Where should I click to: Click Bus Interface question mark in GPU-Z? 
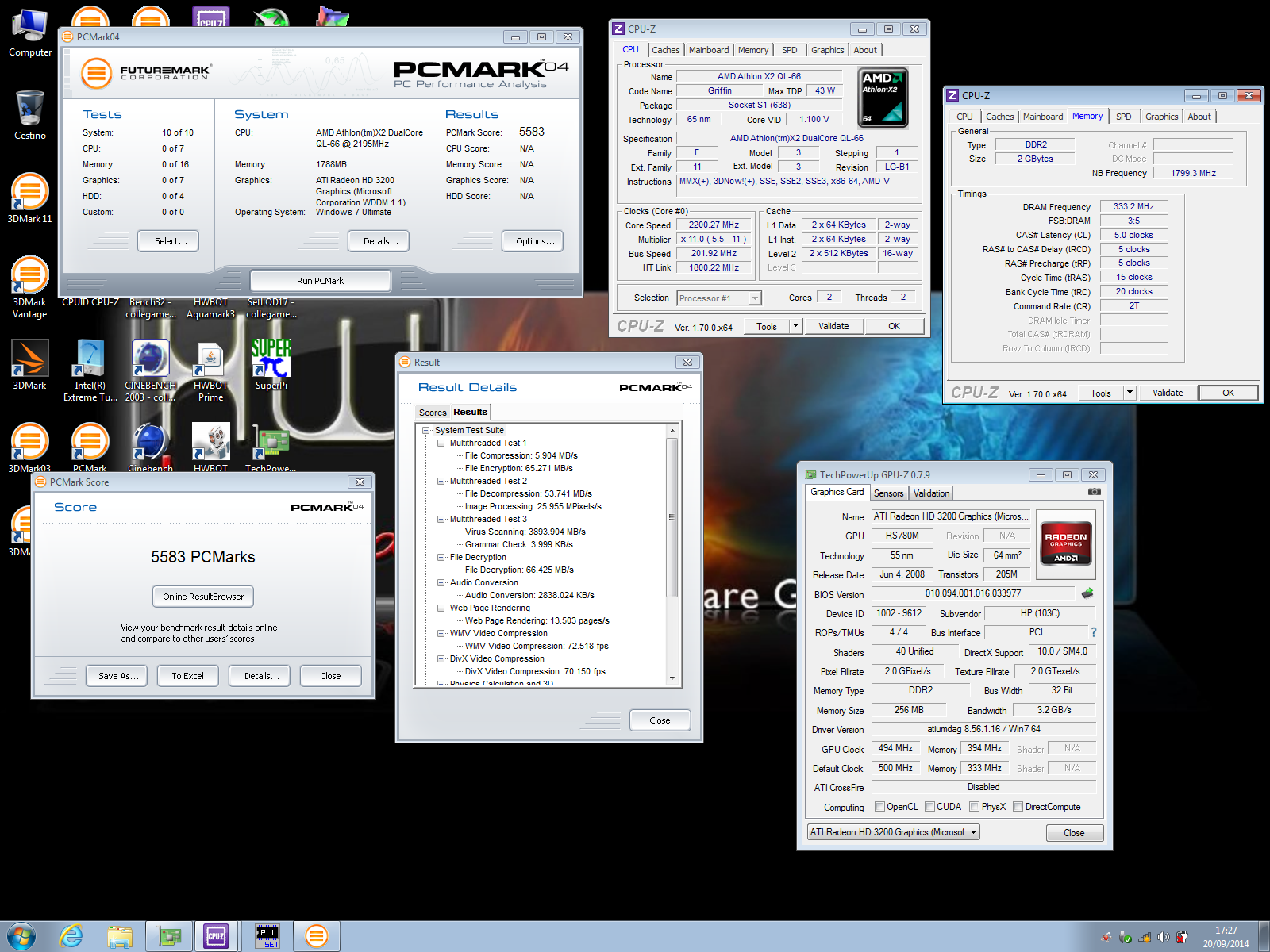(x=1094, y=632)
